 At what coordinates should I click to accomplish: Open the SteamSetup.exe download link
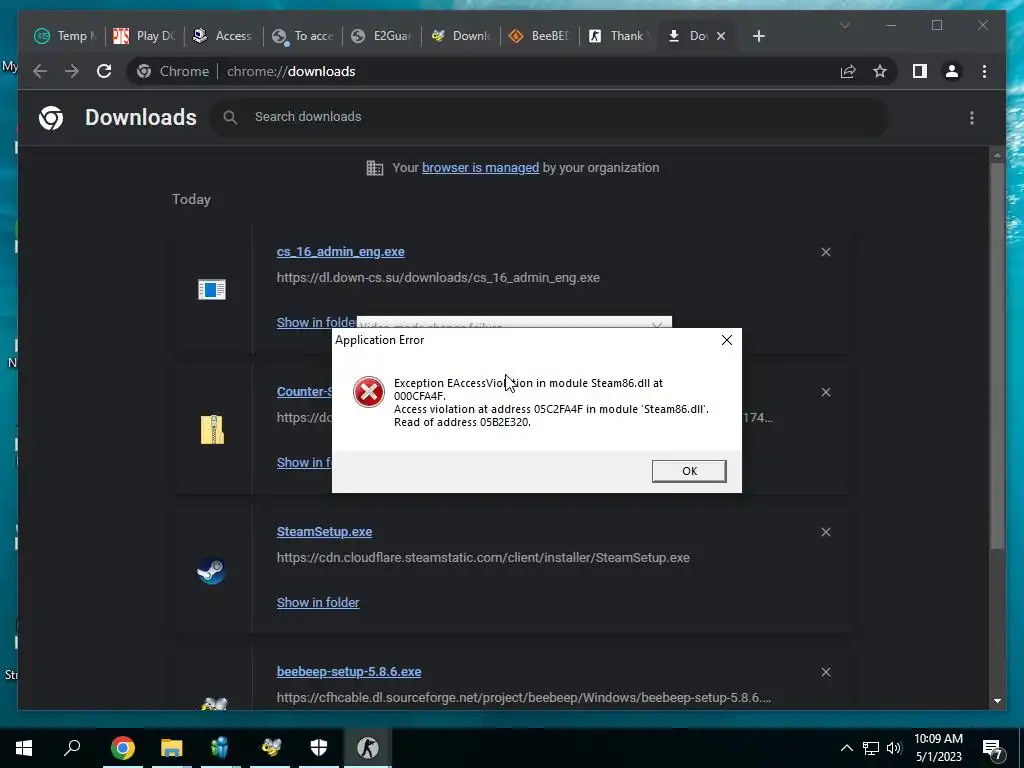pyautogui.click(x=324, y=532)
